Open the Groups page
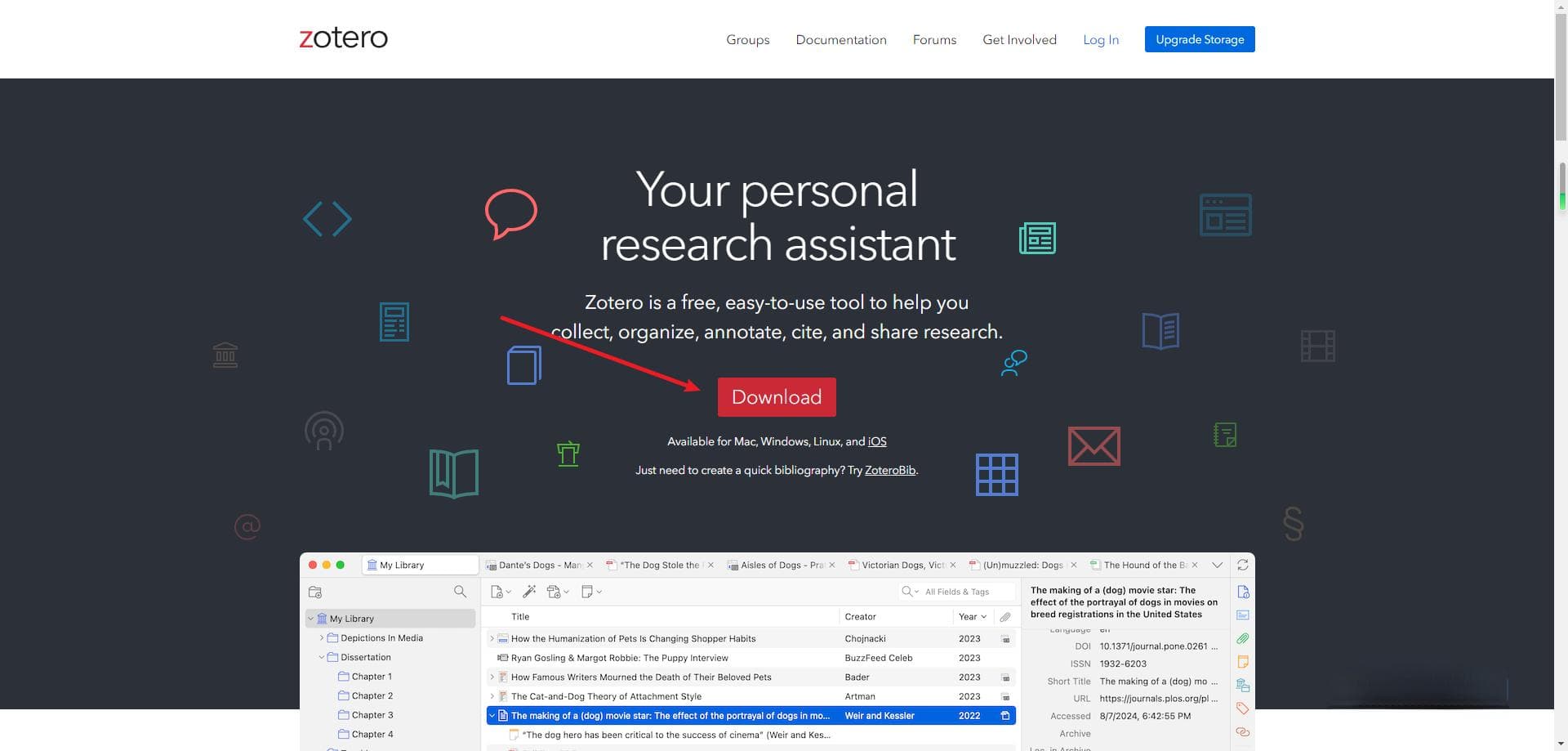The width and height of the screenshot is (1568, 751). click(747, 39)
